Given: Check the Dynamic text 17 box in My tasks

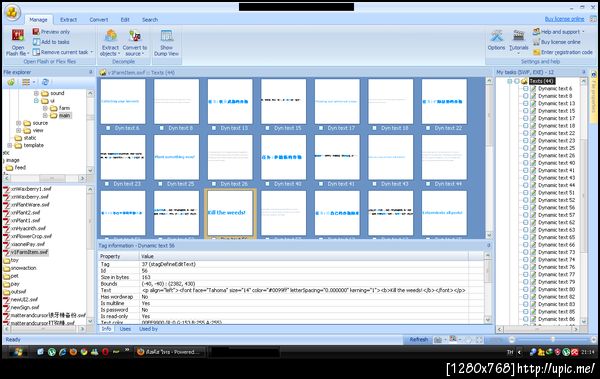Looking at the screenshot, I should pos(525,118).
